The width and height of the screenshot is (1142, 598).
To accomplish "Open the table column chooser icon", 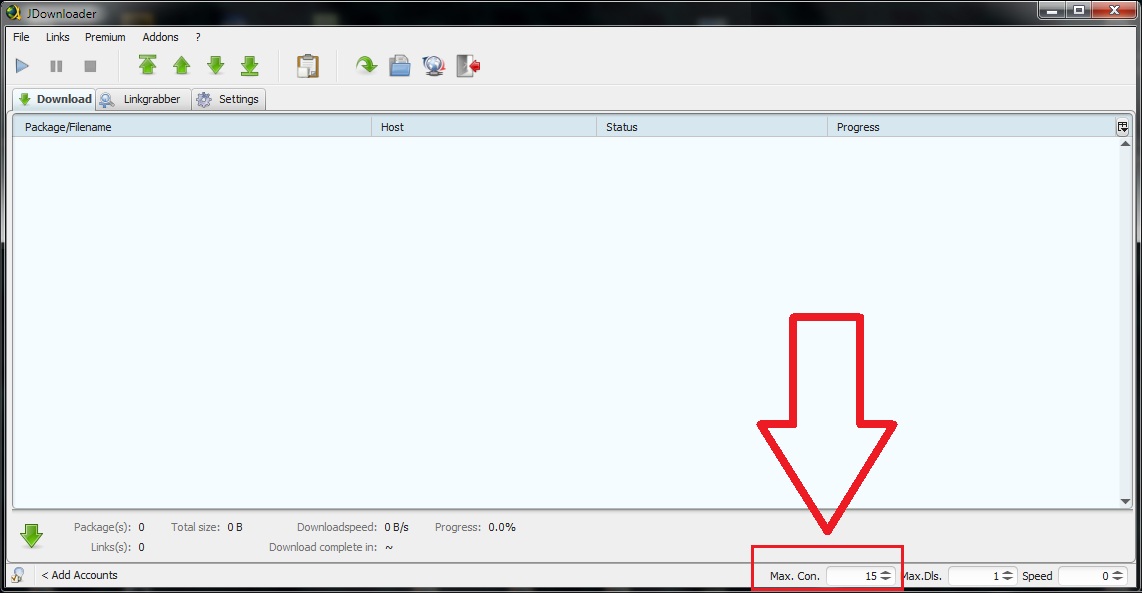I will (x=1123, y=127).
